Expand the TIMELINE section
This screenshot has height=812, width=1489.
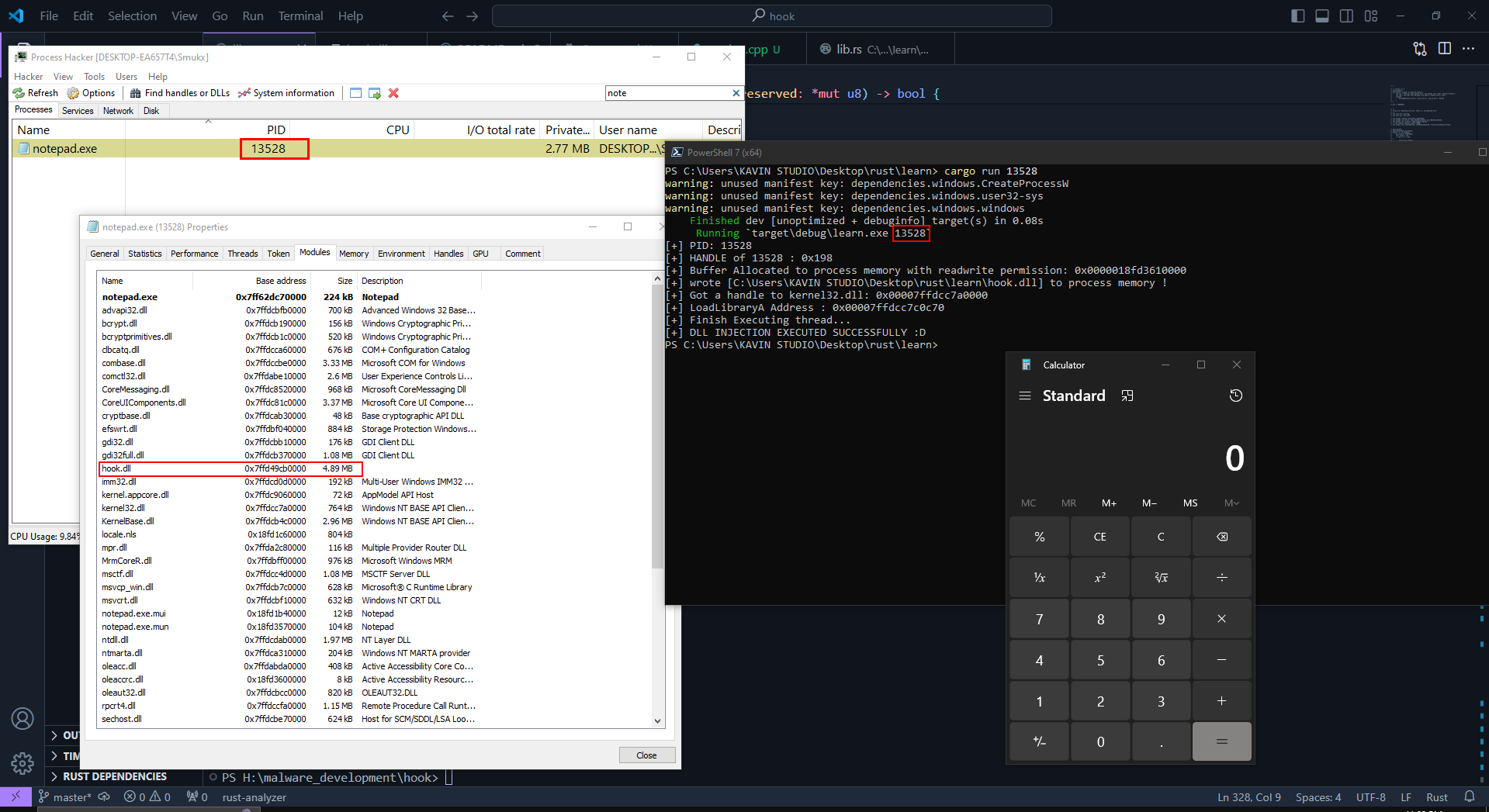[x=64, y=756]
